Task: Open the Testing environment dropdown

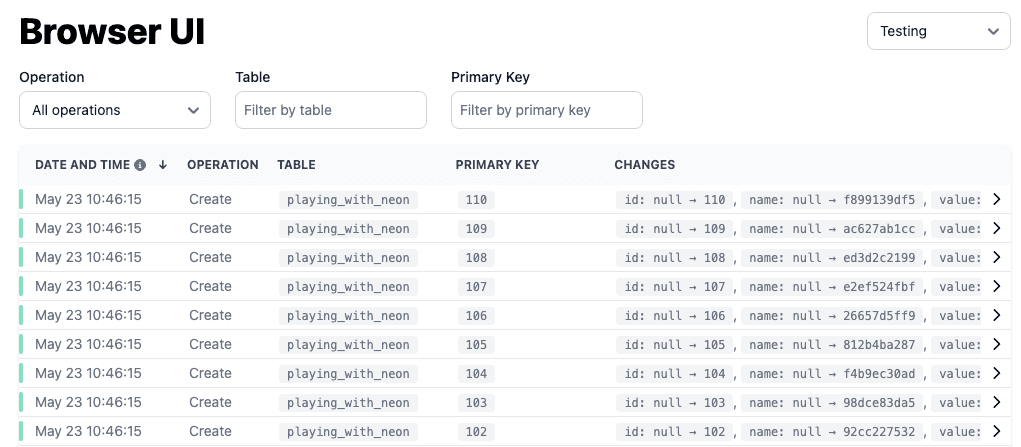Action: 938,31
